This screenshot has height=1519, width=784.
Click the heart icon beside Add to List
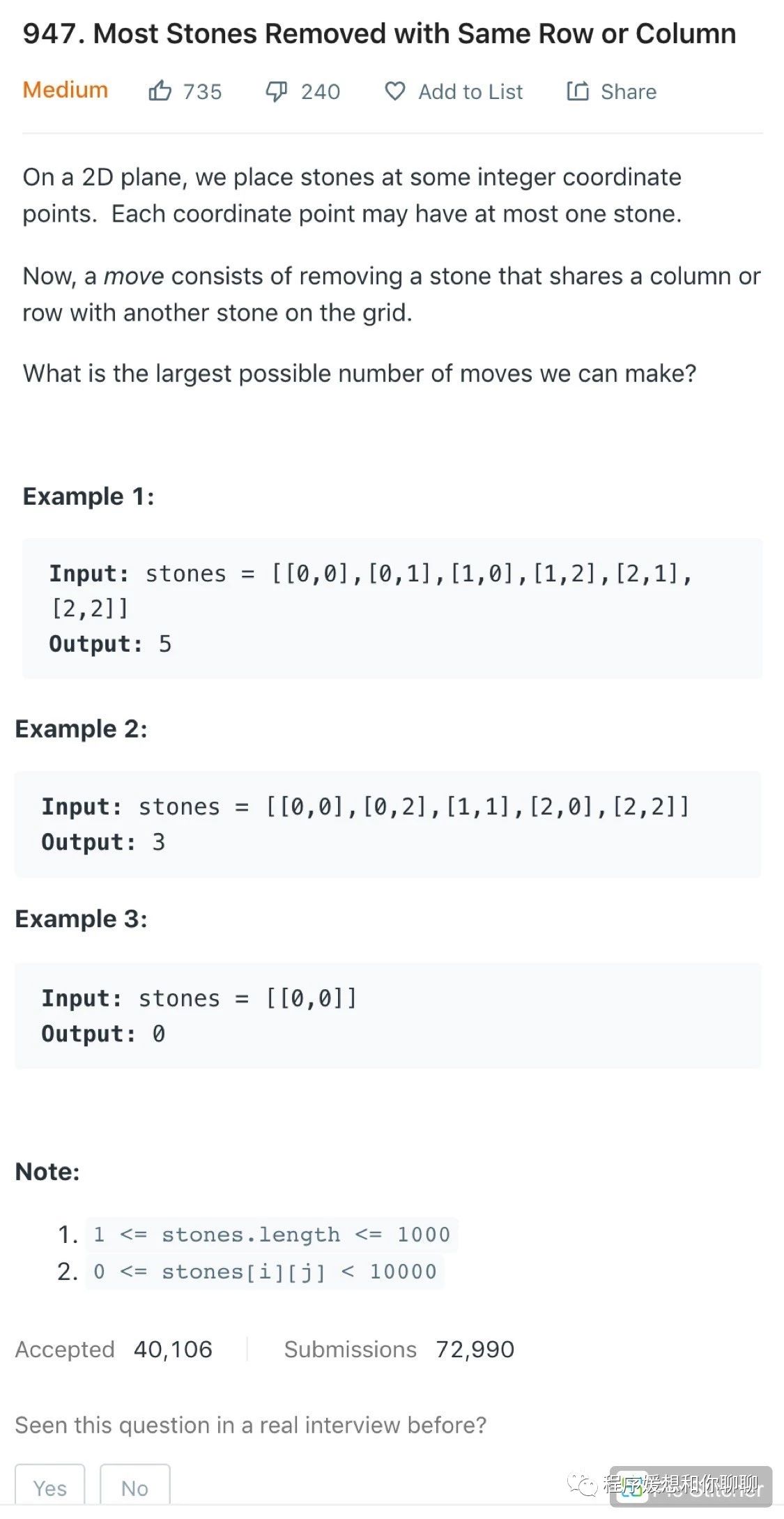(395, 91)
